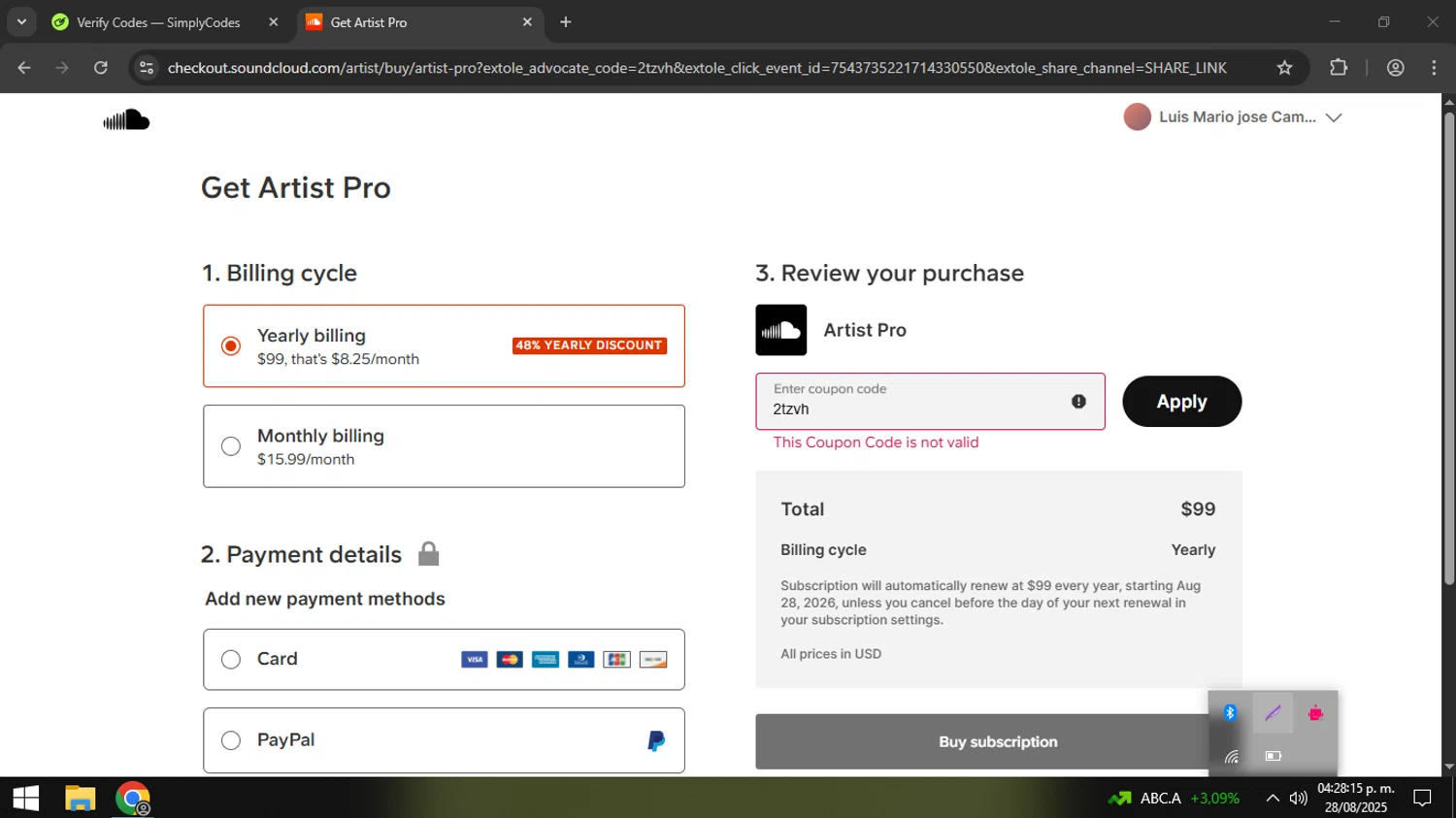Click the Mastercard logo
Image resolution: width=1456 pixels, height=818 pixels.
(510, 660)
